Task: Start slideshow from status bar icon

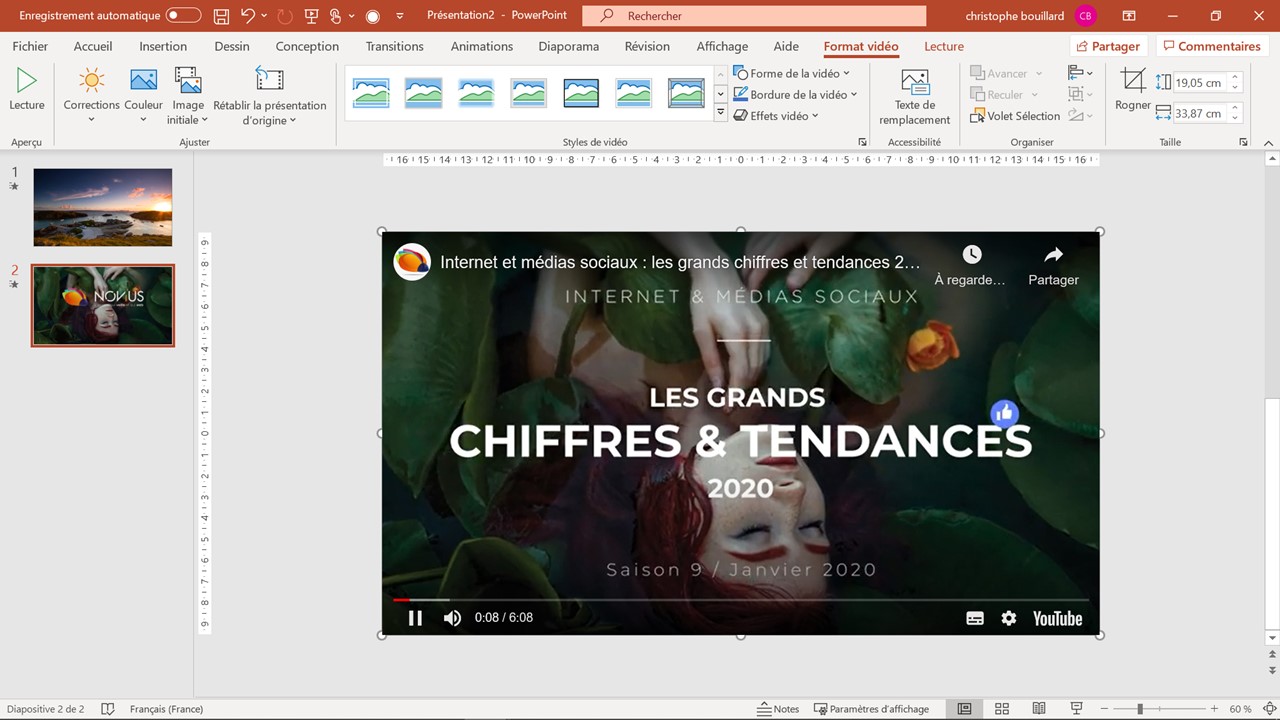Action: 1076,709
